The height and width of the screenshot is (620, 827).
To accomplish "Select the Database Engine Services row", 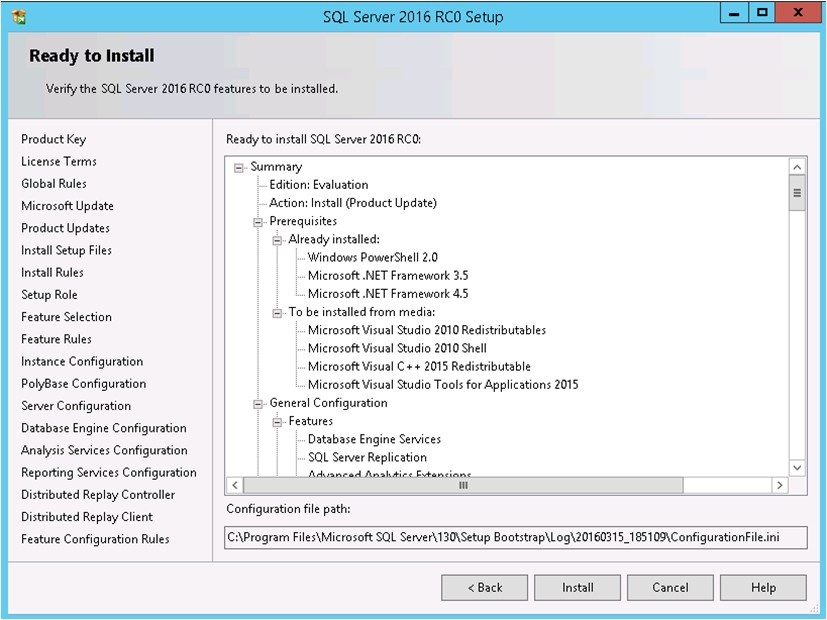I will 374,439.
